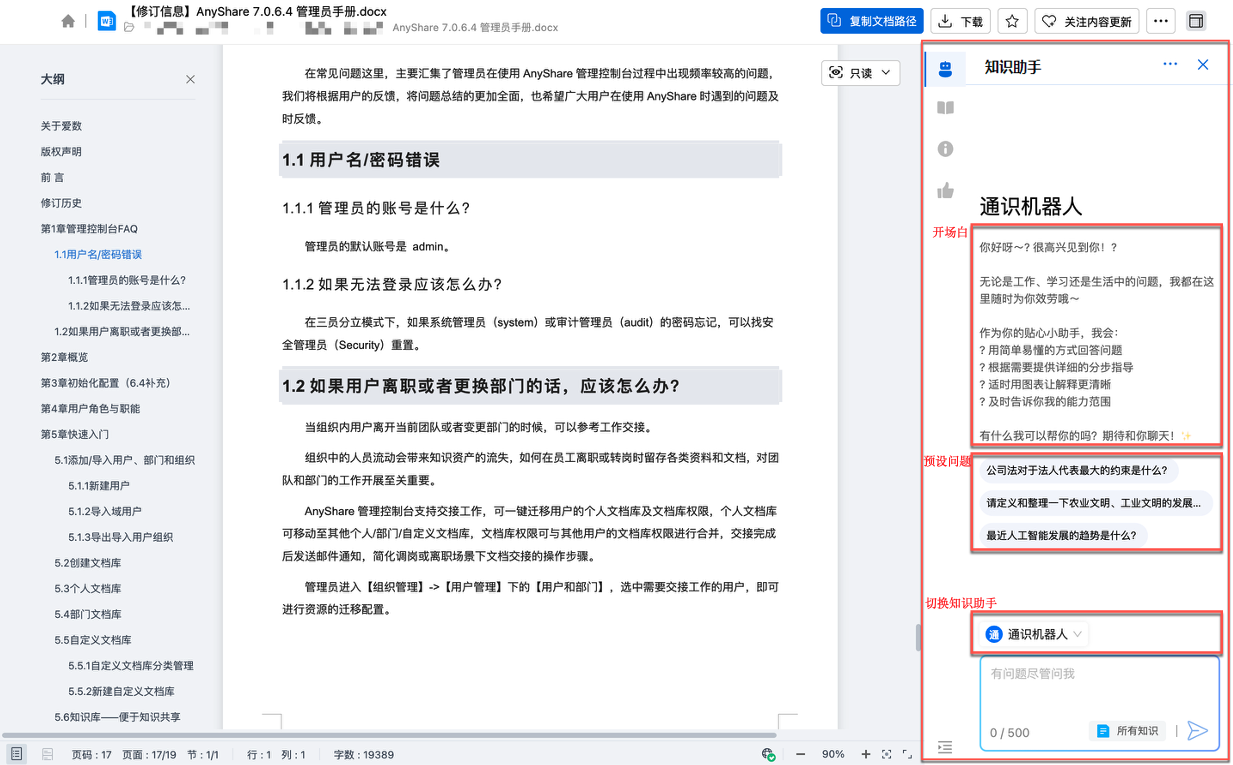Open the knowledge assistant more menu
The height and width of the screenshot is (765, 1233).
[x=1170, y=65]
